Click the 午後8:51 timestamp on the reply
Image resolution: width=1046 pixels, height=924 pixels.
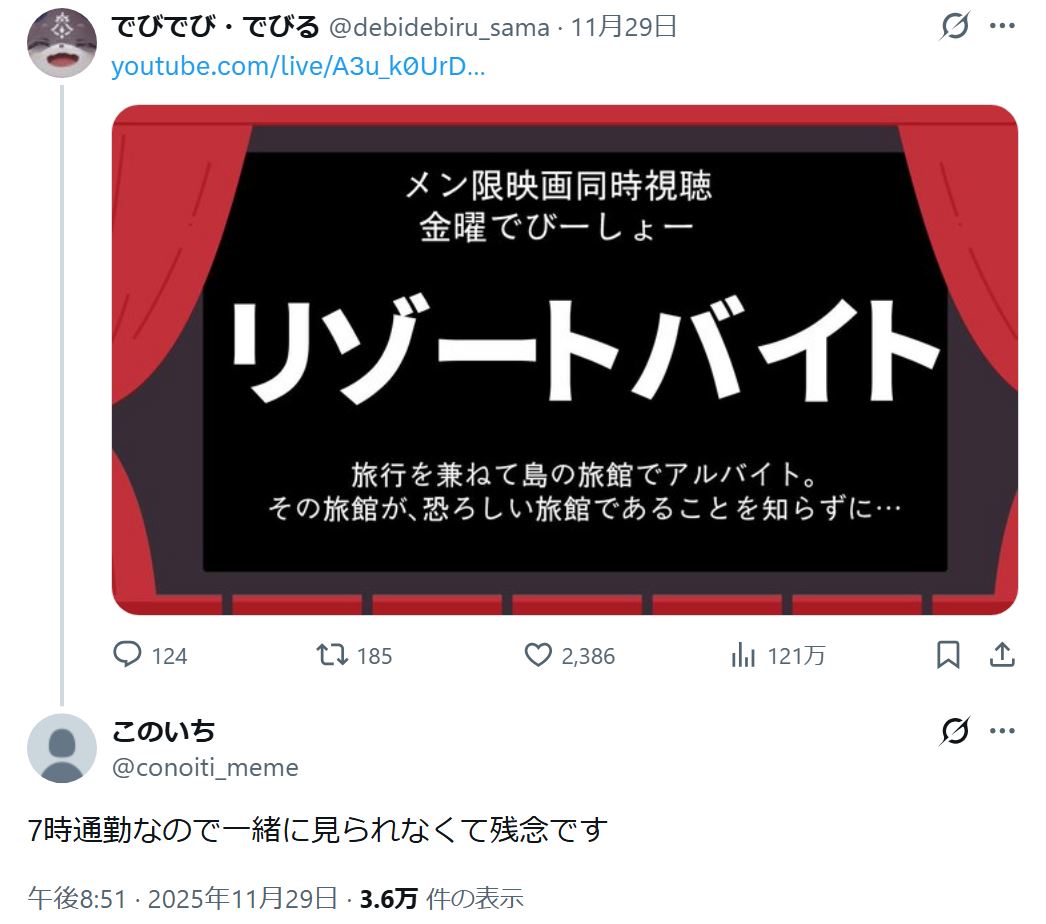click(x=77, y=899)
